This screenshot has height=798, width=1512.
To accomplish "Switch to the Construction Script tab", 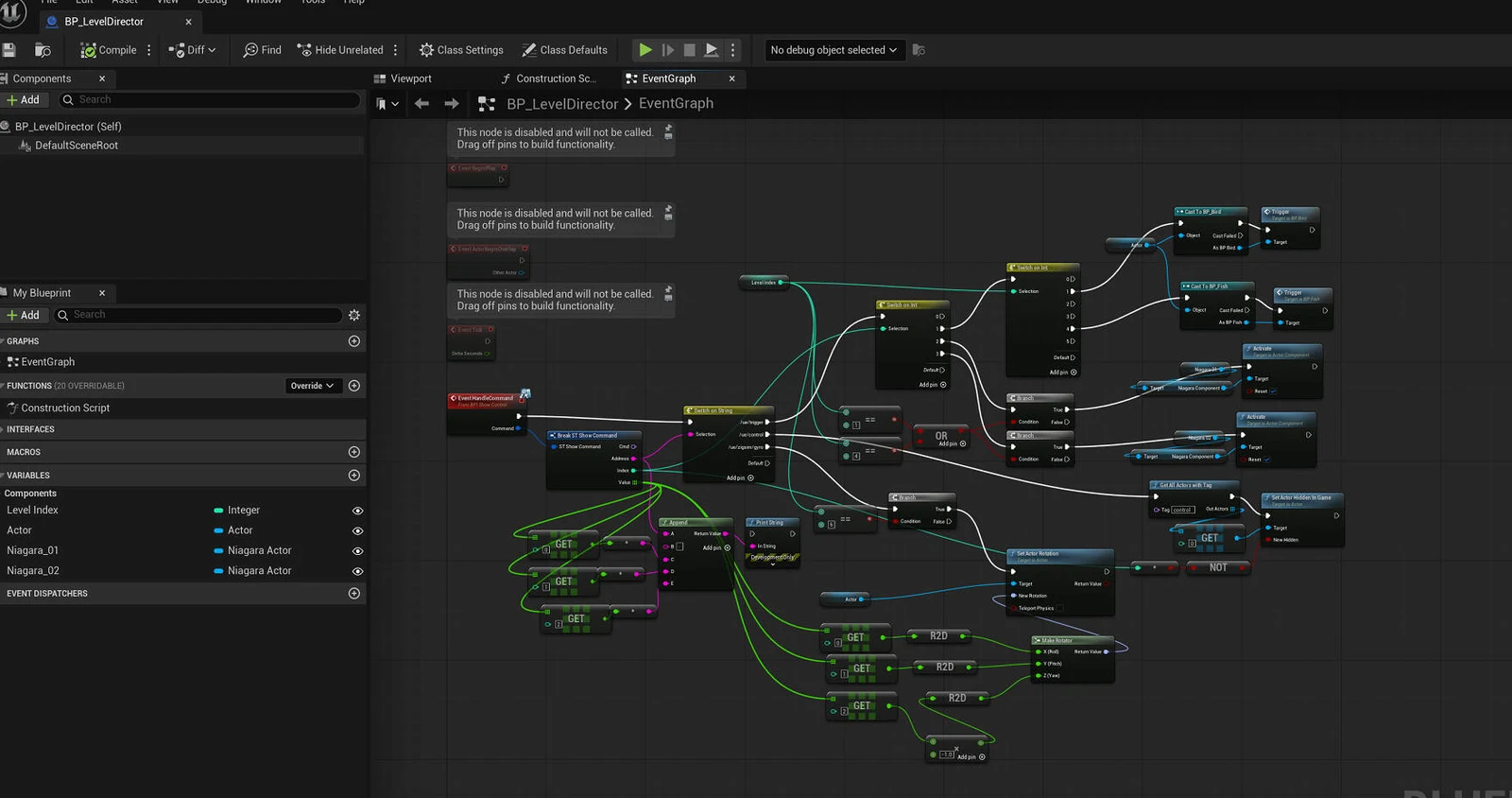I will (548, 78).
